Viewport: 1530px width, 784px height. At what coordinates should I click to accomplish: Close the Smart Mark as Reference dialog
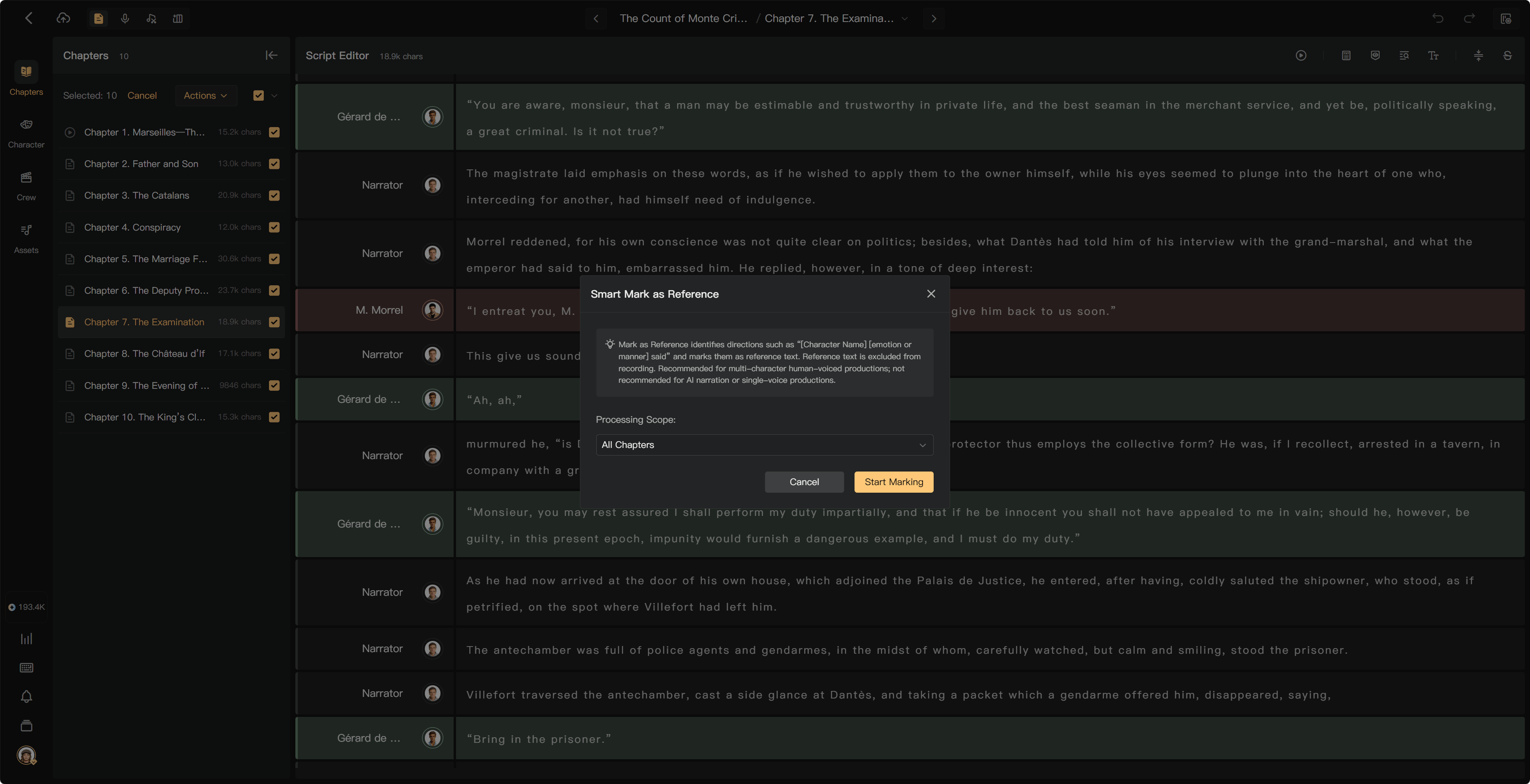[x=931, y=293]
